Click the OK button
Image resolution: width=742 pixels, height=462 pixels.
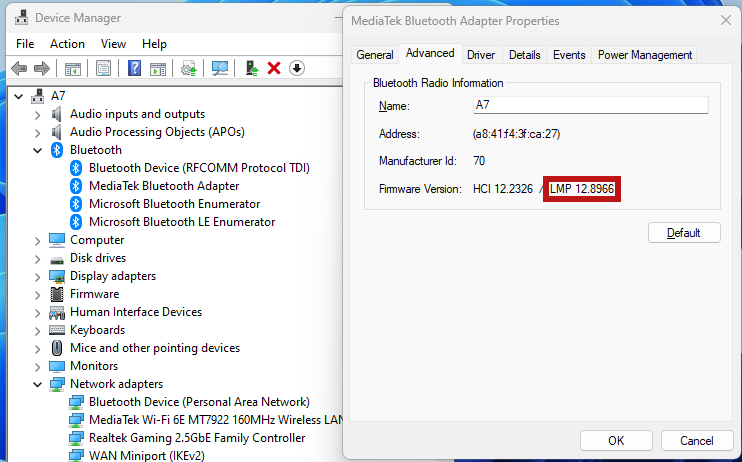(616, 441)
